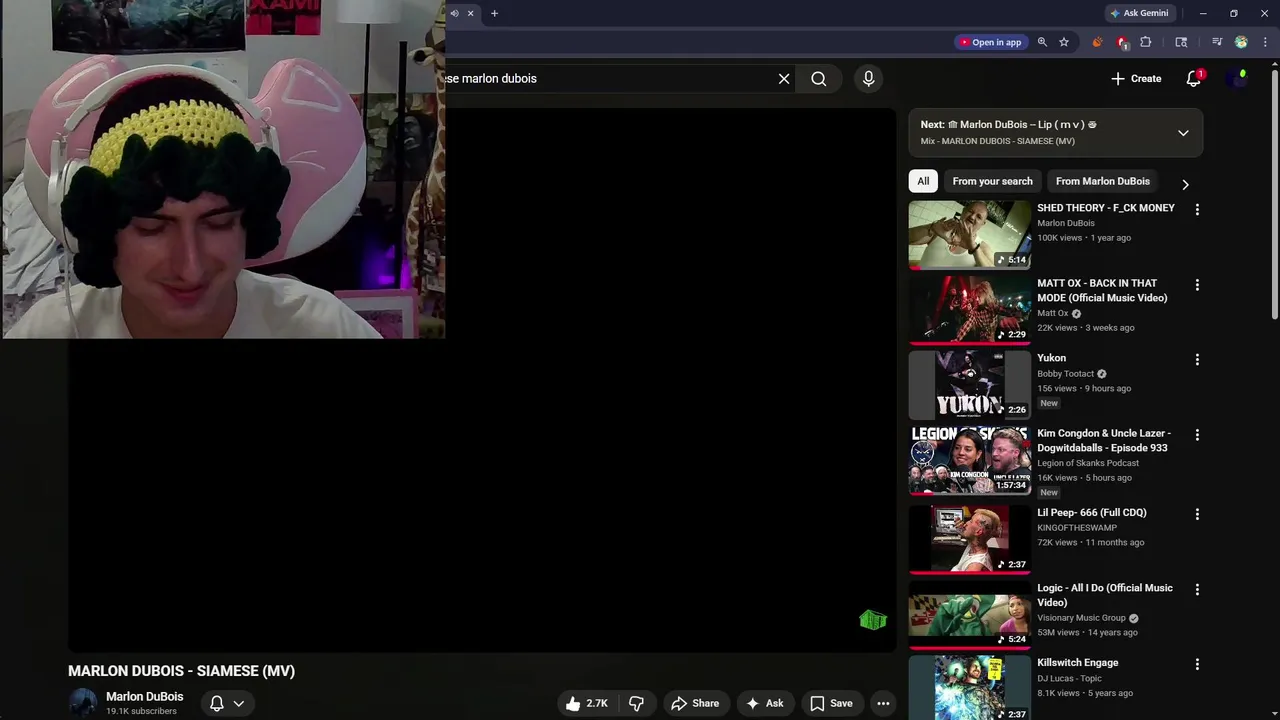
Task: Click the orange extension icon in the toolbar
Action: (1097, 42)
